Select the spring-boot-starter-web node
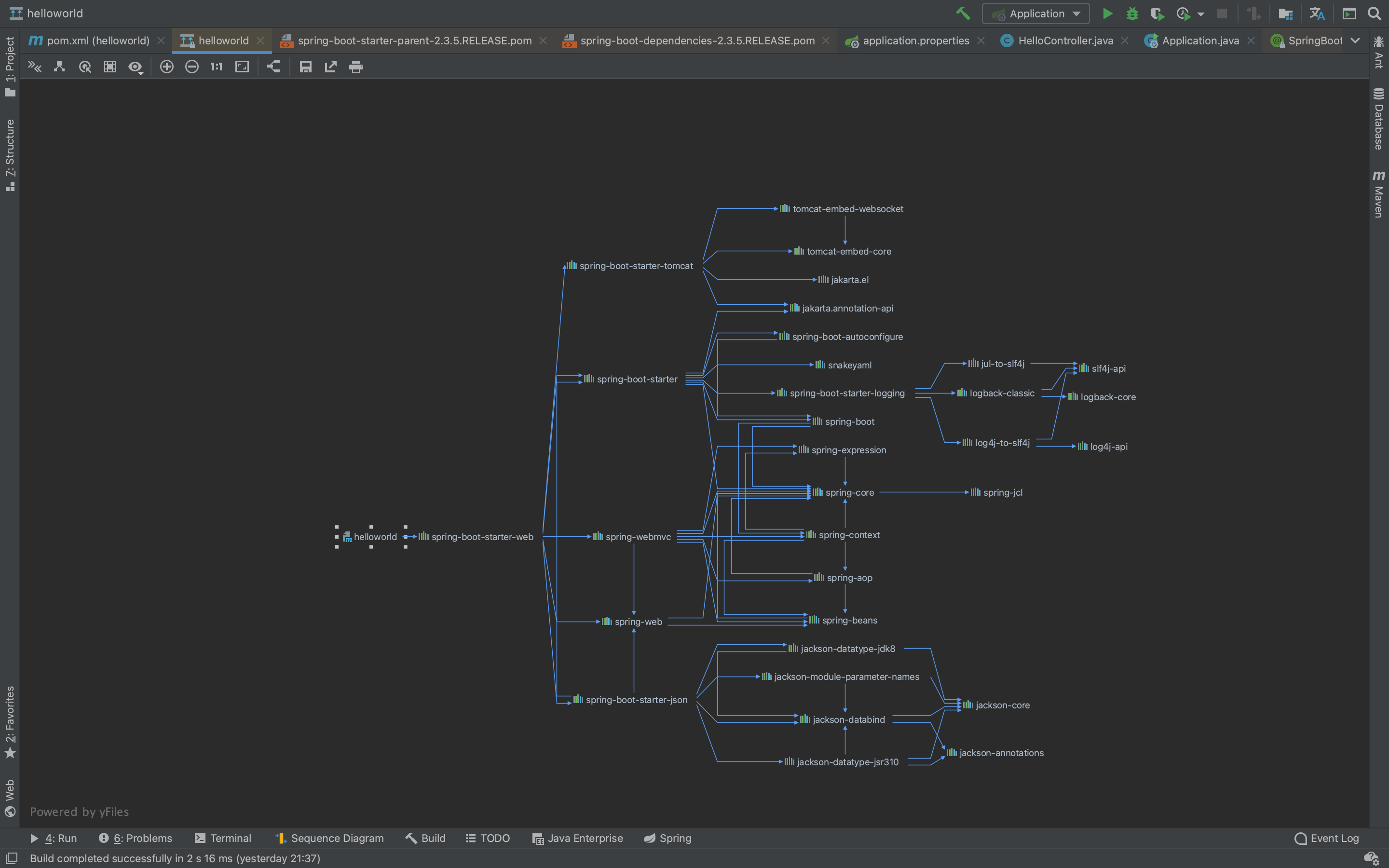This screenshot has height=868, width=1389. [x=476, y=537]
